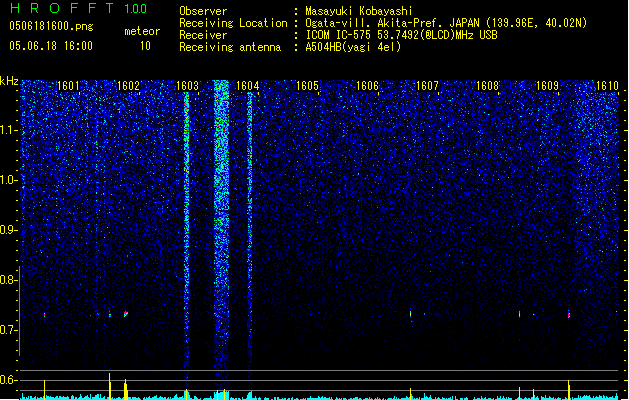Image resolution: width=629 pixels, height=400 pixels.
Task: Click the 'Observer' field label
Action: (x=203, y=11)
